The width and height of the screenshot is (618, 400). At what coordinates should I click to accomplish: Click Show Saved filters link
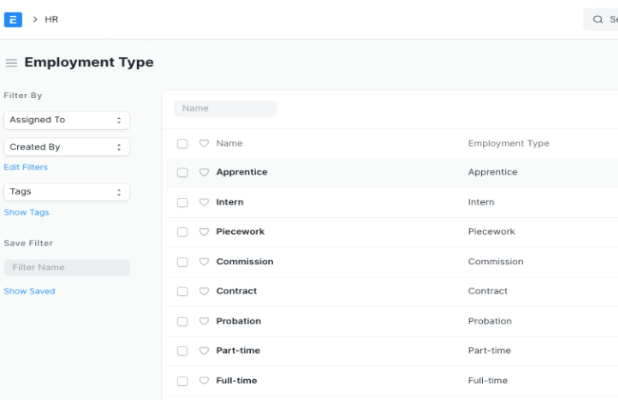point(30,291)
